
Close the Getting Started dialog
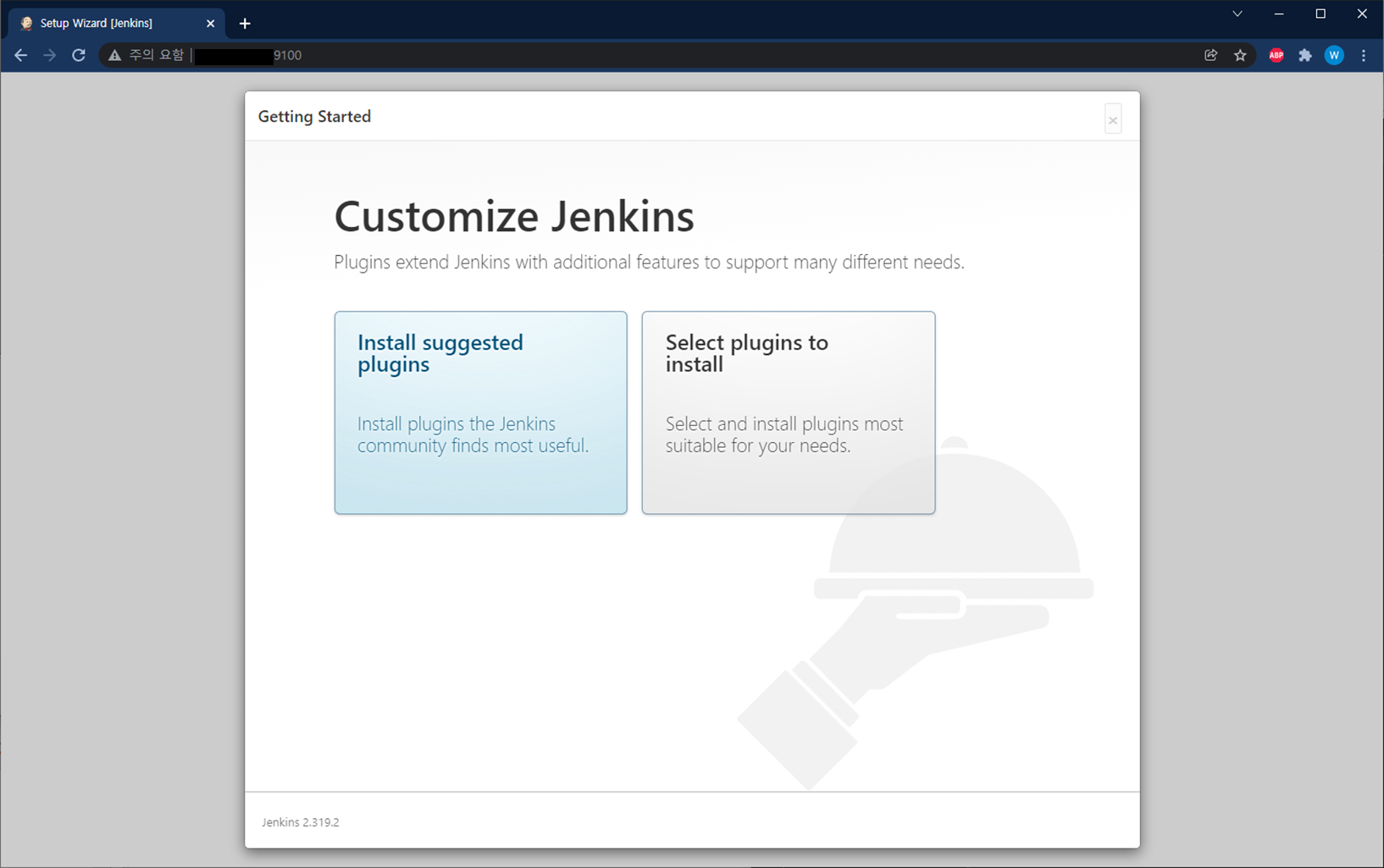[1113, 119]
